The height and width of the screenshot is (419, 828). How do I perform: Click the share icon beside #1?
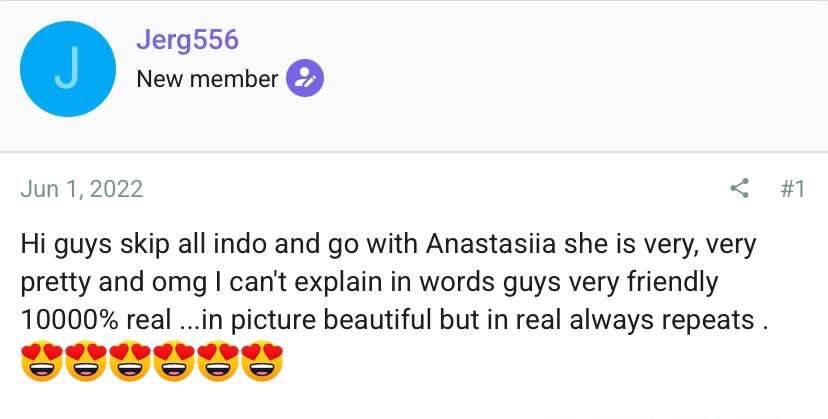point(740,188)
